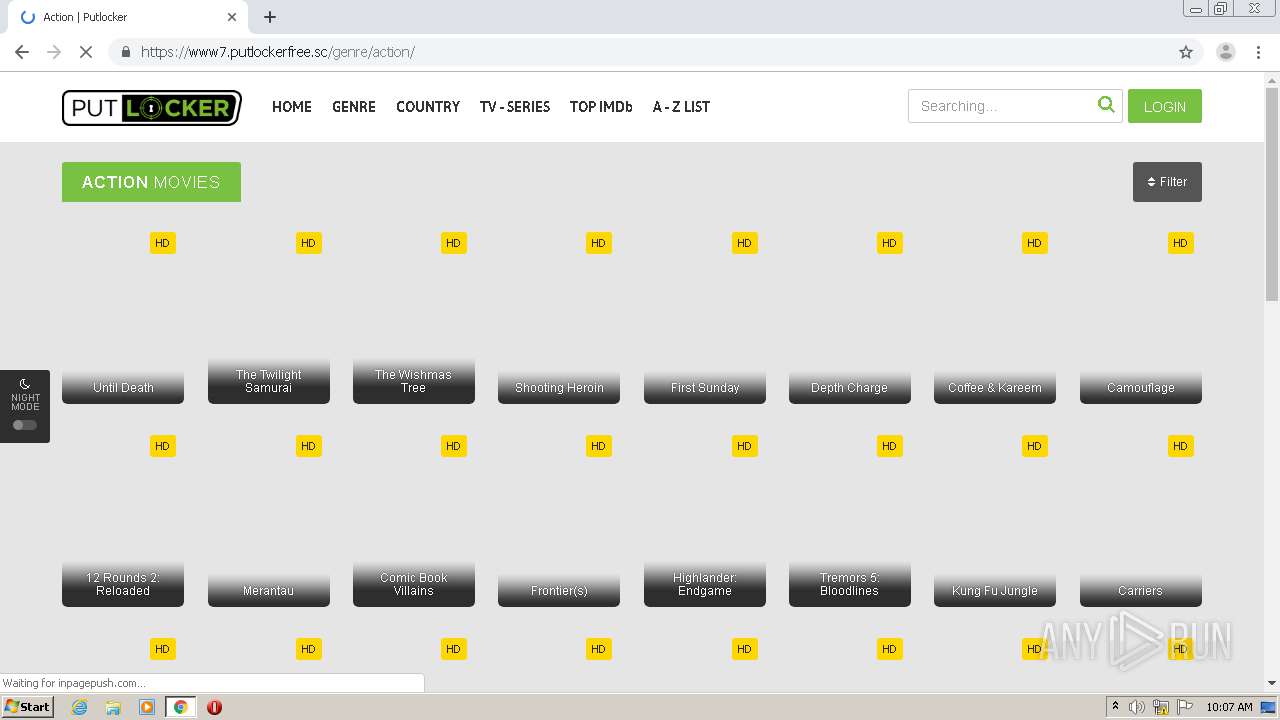Click the browser address bar URL
The height and width of the screenshot is (720, 1280).
(x=277, y=52)
